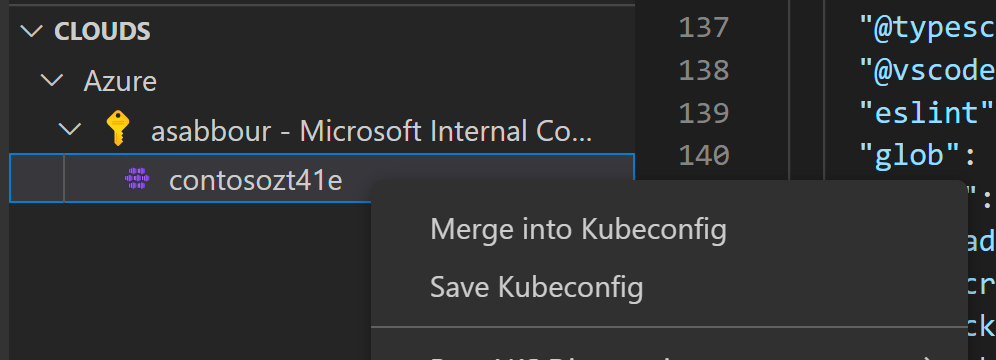Choose Save Kubeconfig from context menu
The height and width of the screenshot is (360, 996).
pos(537,287)
